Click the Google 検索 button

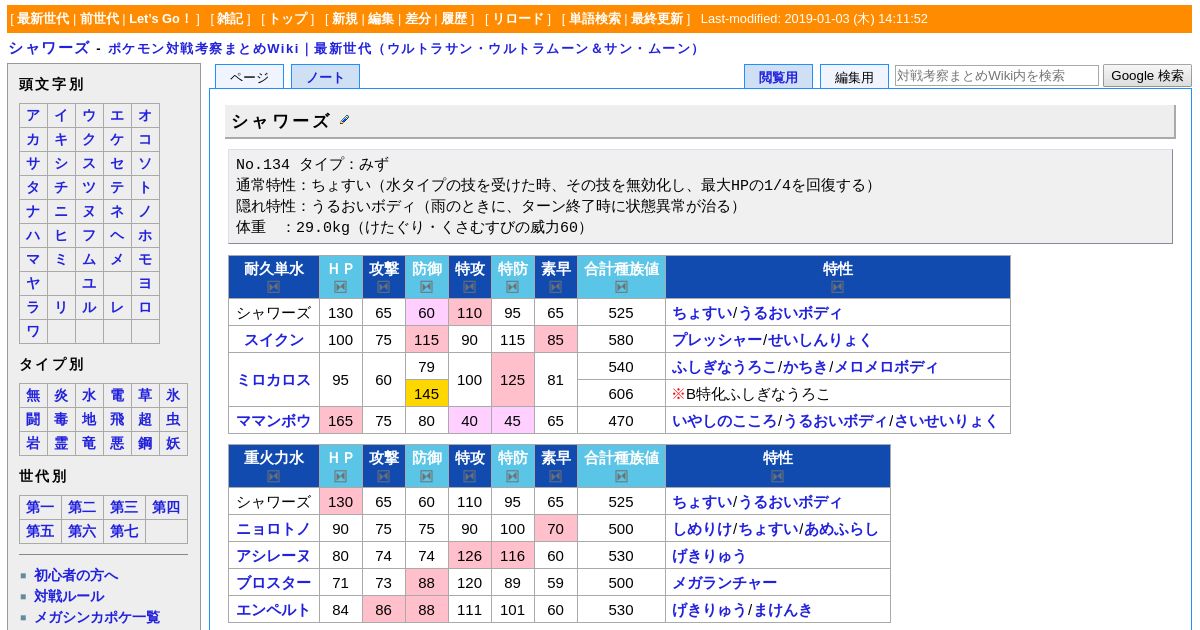point(1147,75)
